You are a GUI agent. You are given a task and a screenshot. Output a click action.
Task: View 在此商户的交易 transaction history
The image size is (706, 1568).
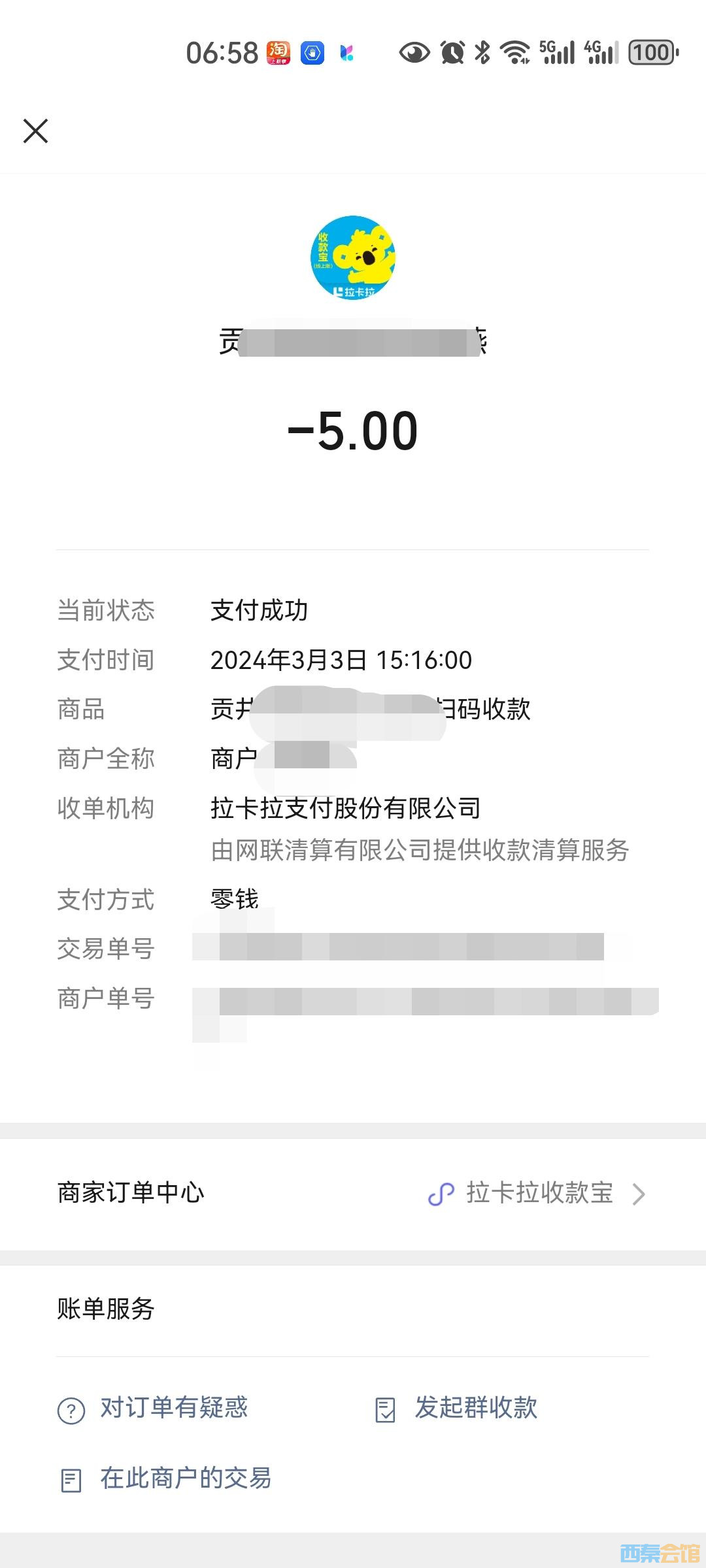186,1478
